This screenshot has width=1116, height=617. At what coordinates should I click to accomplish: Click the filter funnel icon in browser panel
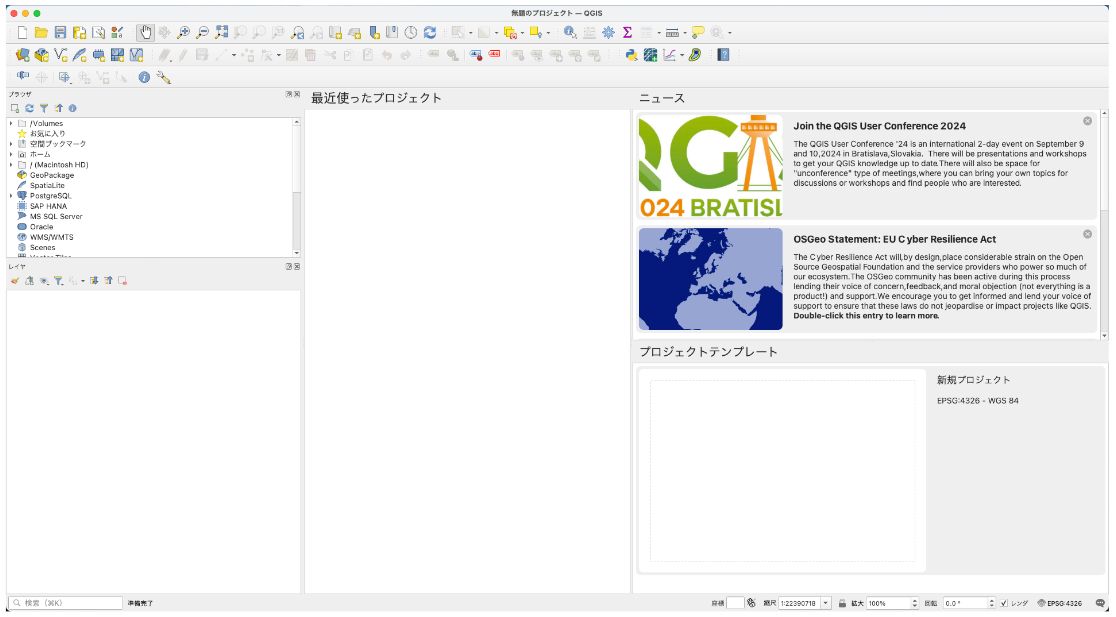point(43,108)
